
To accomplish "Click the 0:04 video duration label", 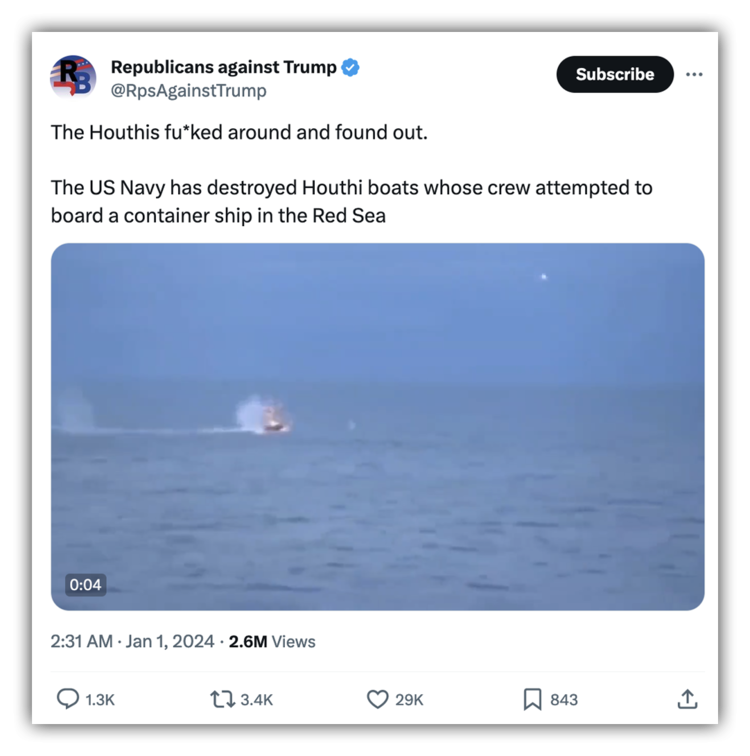I will pos(85,584).
